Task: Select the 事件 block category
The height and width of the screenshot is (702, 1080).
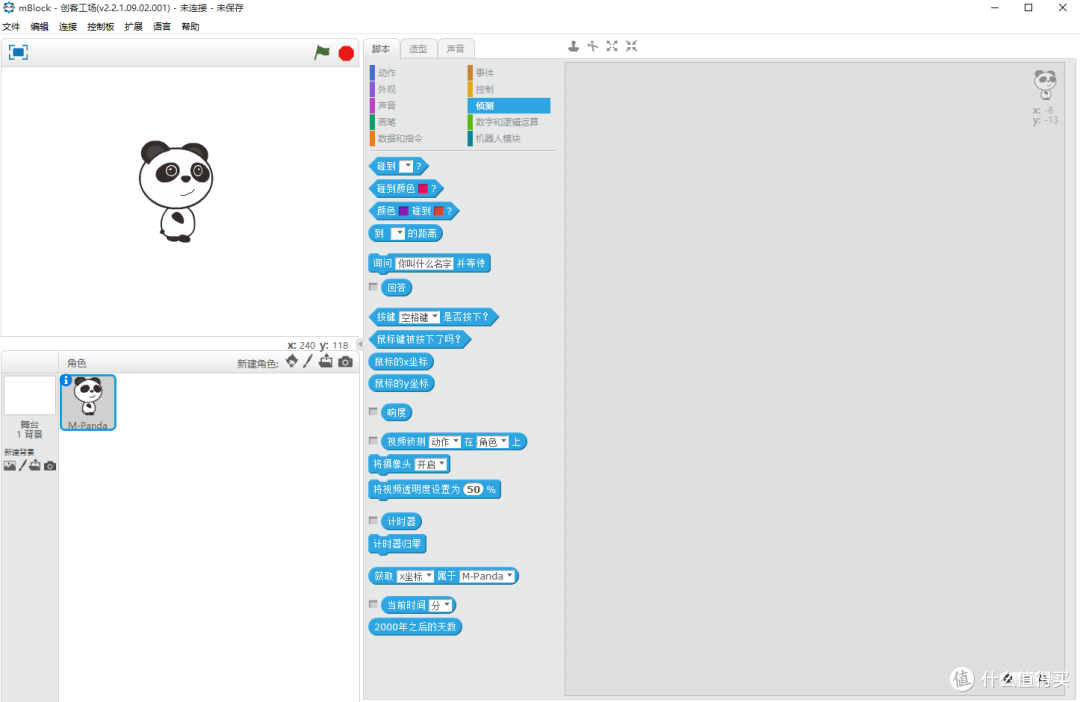Action: (x=484, y=73)
